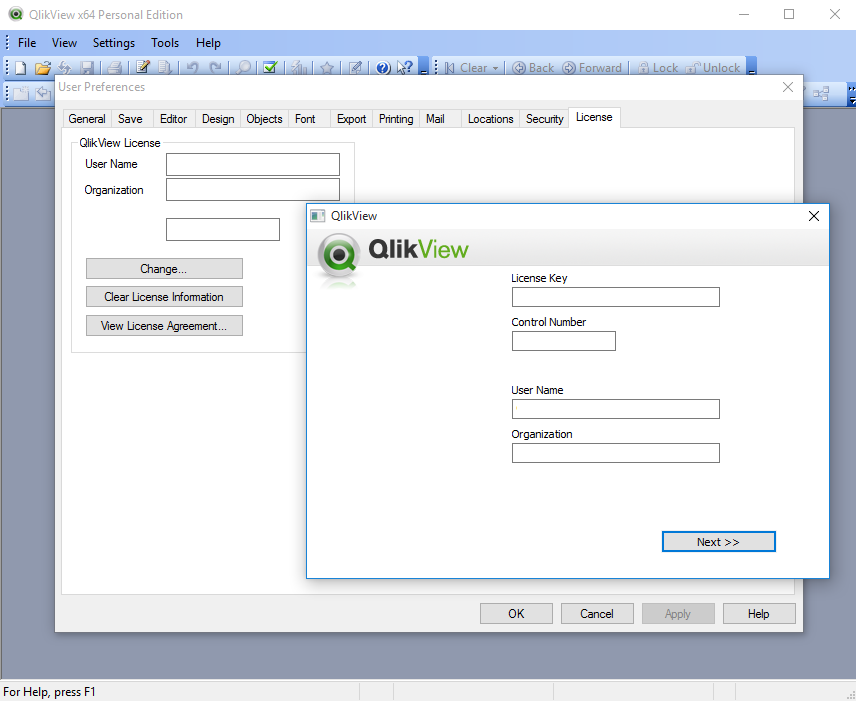The width and height of the screenshot is (856, 701).
Task: Click the Redo arrow icon
Action: pyautogui.click(x=216, y=68)
